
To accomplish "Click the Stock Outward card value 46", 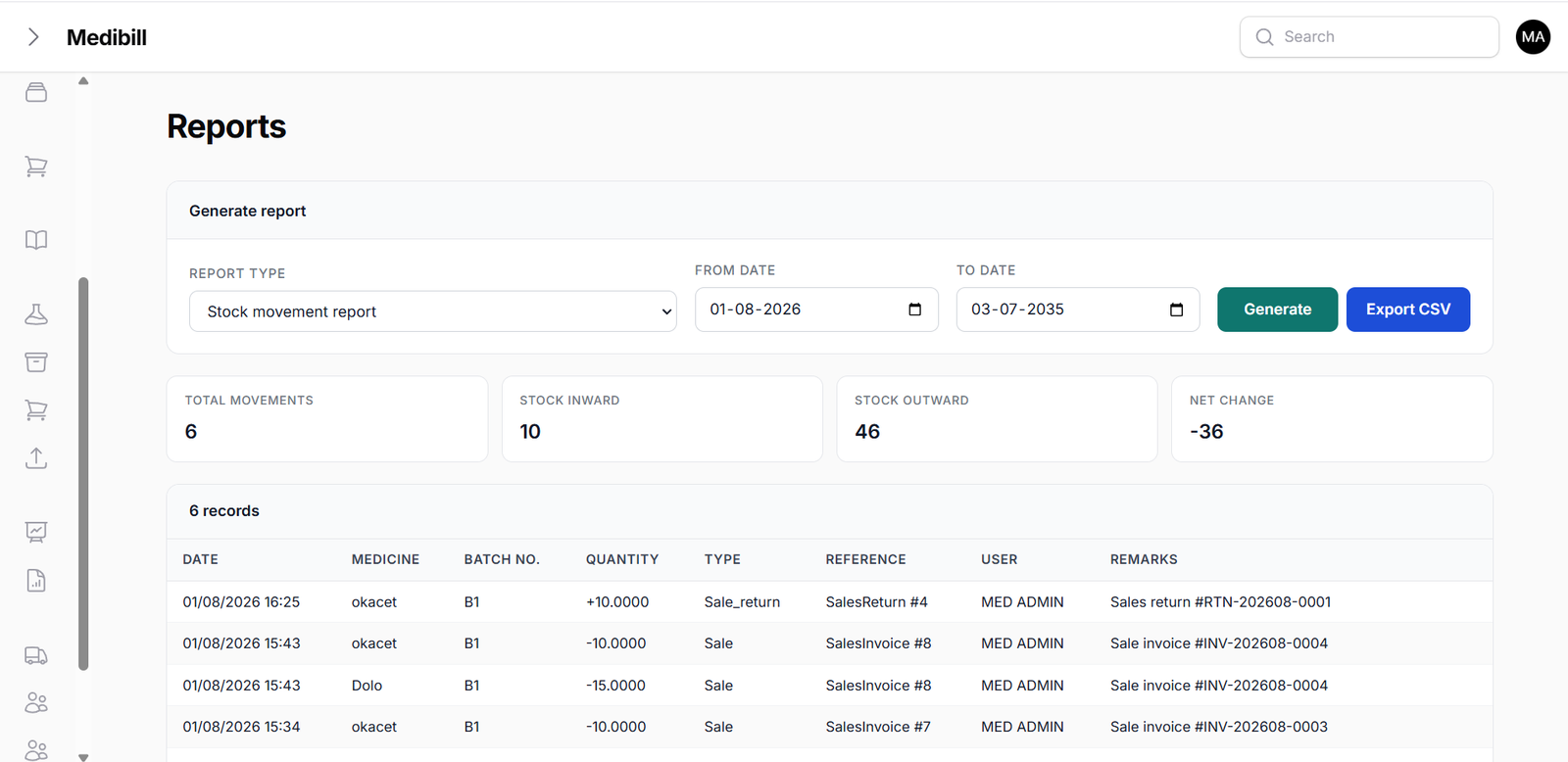I will pos(867,432).
